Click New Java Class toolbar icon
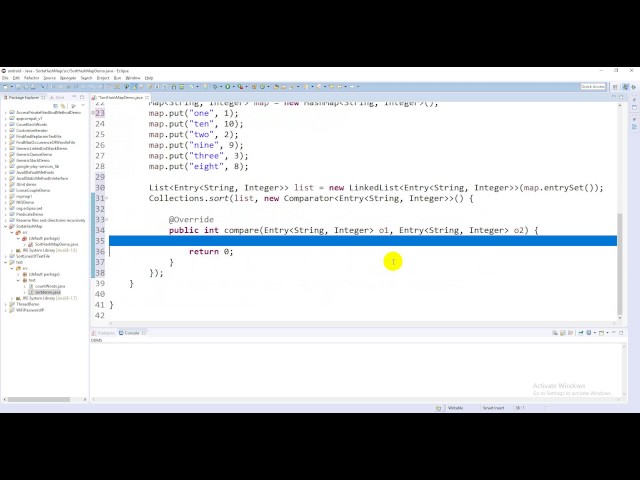This screenshot has width=640, height=480. coord(262,87)
